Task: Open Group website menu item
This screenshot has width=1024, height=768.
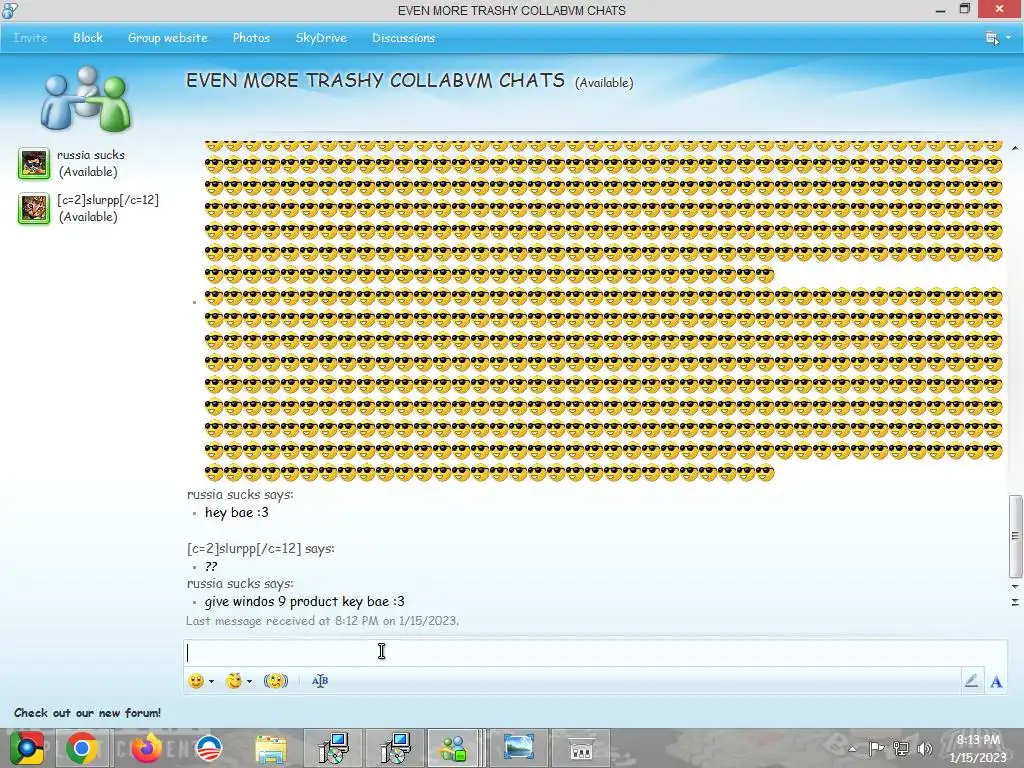Action: click(168, 38)
